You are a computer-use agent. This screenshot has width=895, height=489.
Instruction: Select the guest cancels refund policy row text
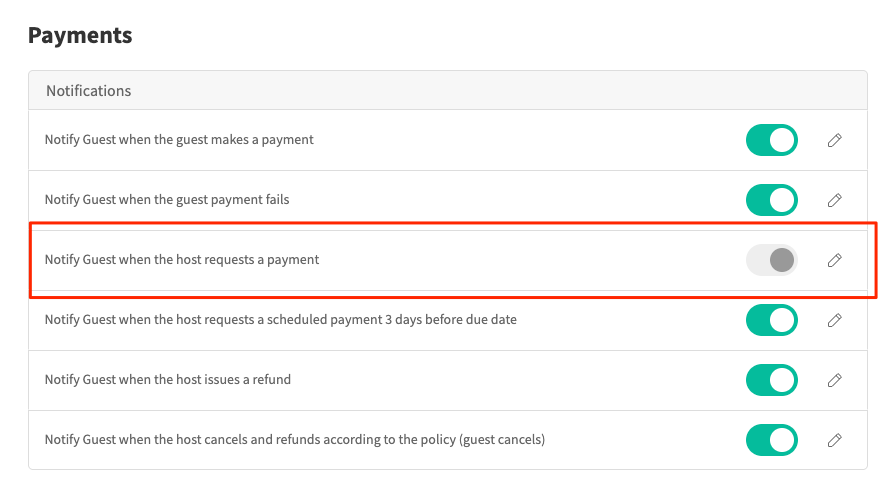pos(294,440)
